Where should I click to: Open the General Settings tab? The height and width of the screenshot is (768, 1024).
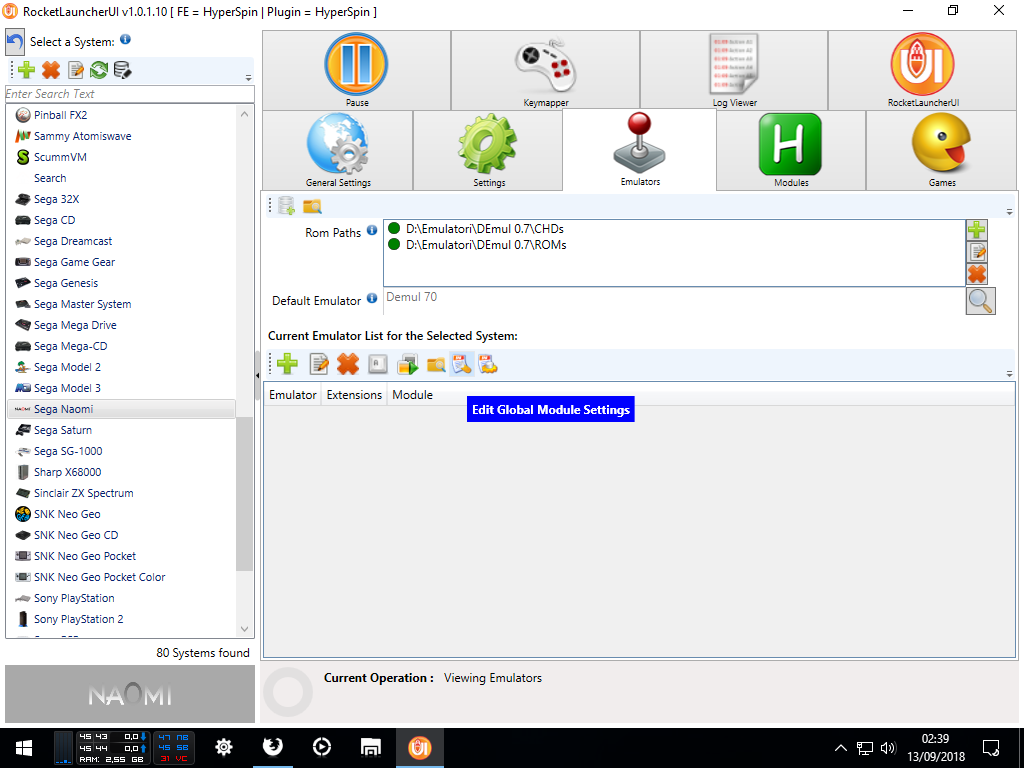click(338, 151)
